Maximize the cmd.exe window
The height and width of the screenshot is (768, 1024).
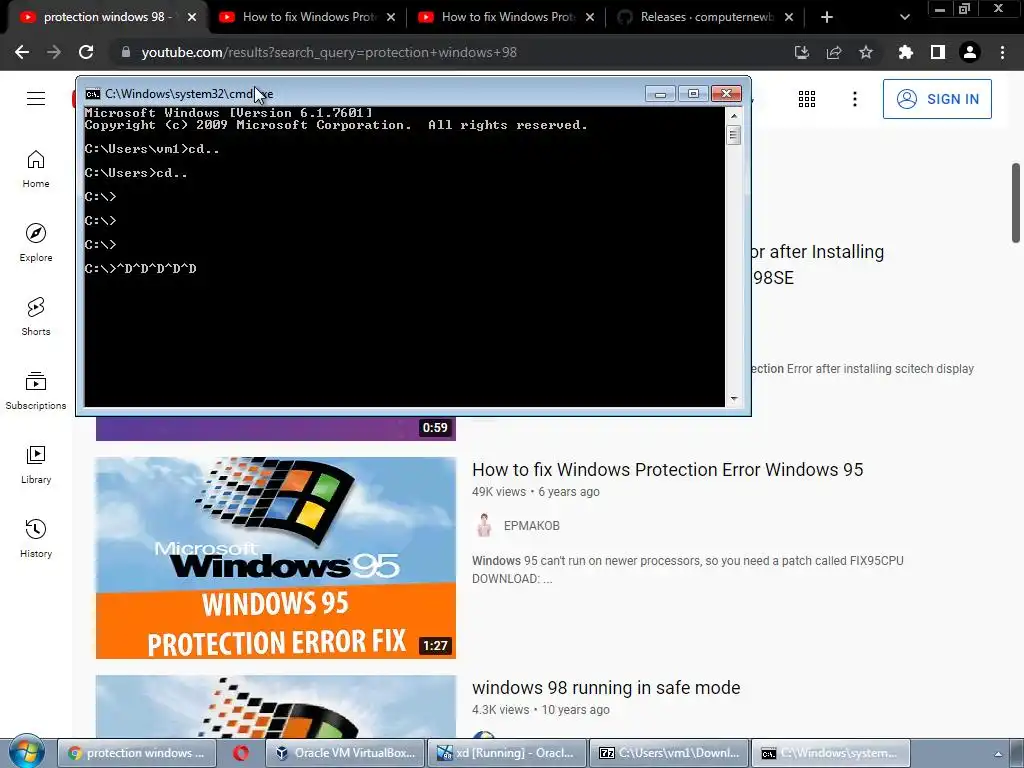click(693, 94)
